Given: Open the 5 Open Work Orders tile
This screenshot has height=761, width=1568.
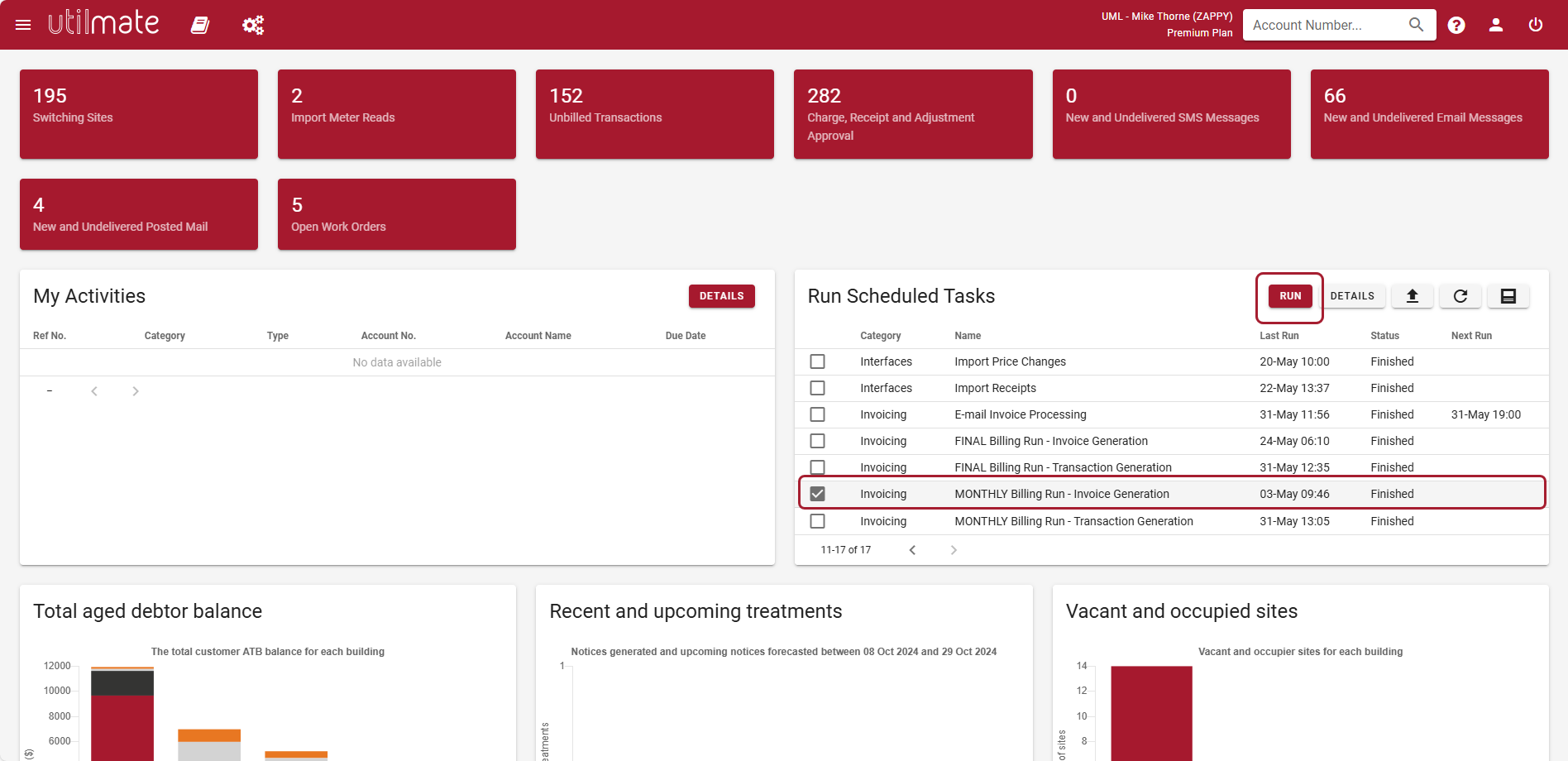Looking at the screenshot, I should [x=397, y=214].
